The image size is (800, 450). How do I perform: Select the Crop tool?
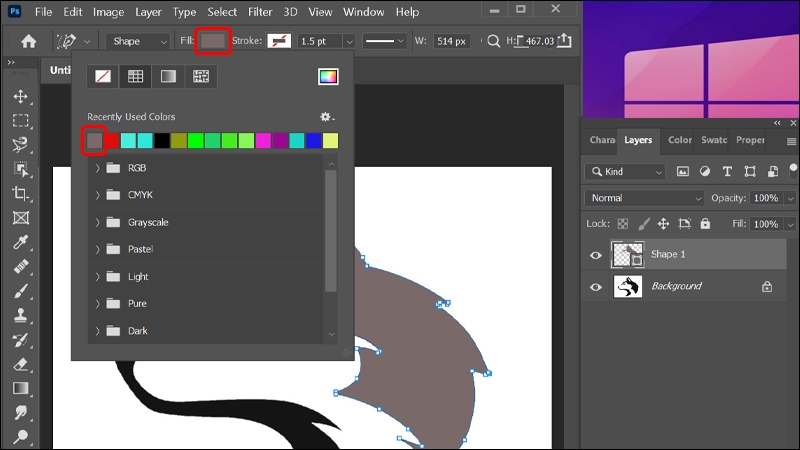click(x=20, y=193)
